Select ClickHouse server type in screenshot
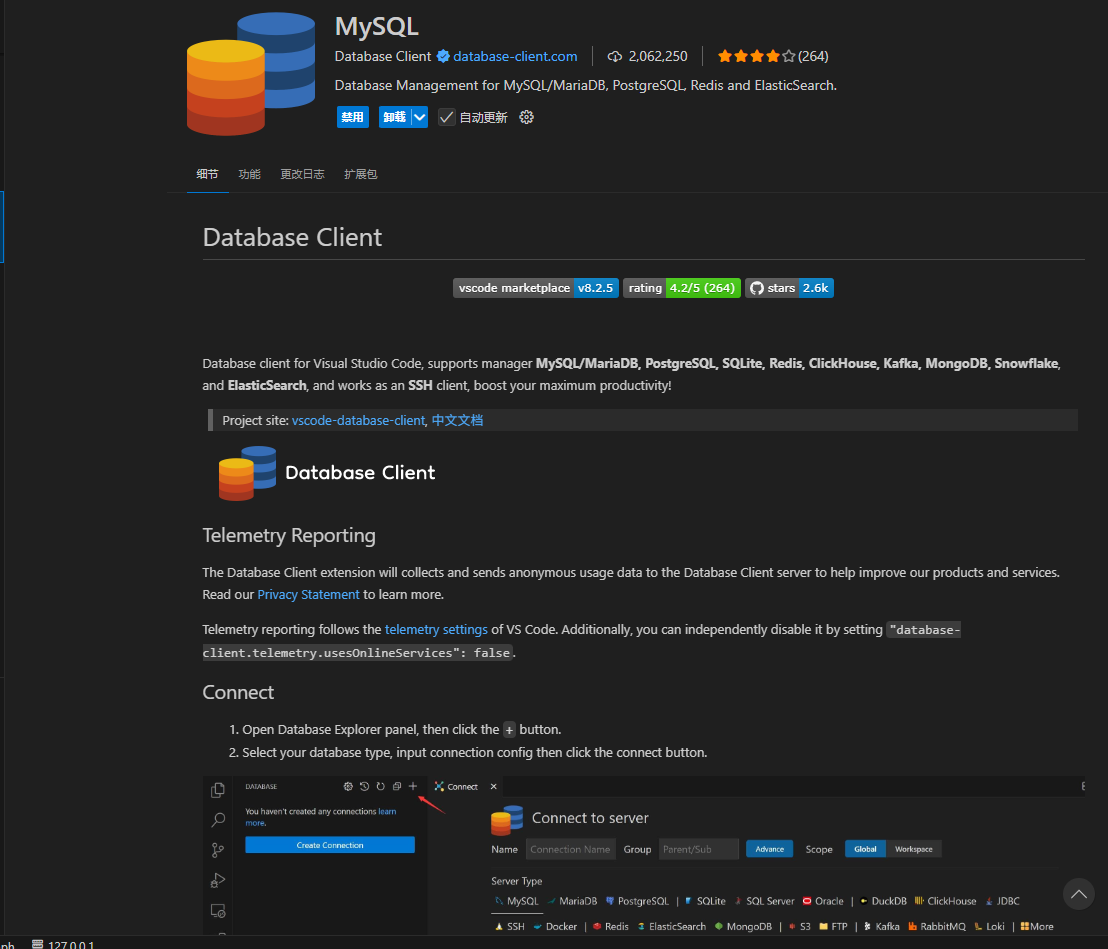Viewport: 1108px width, 949px height. [x=945, y=902]
